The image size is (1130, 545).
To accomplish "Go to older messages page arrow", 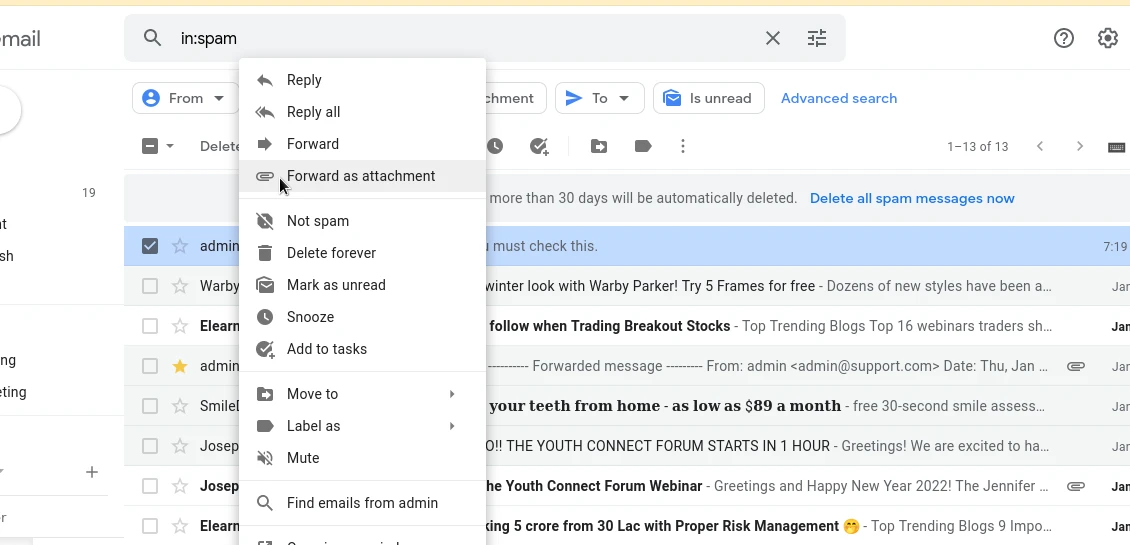I will click(x=1080, y=146).
